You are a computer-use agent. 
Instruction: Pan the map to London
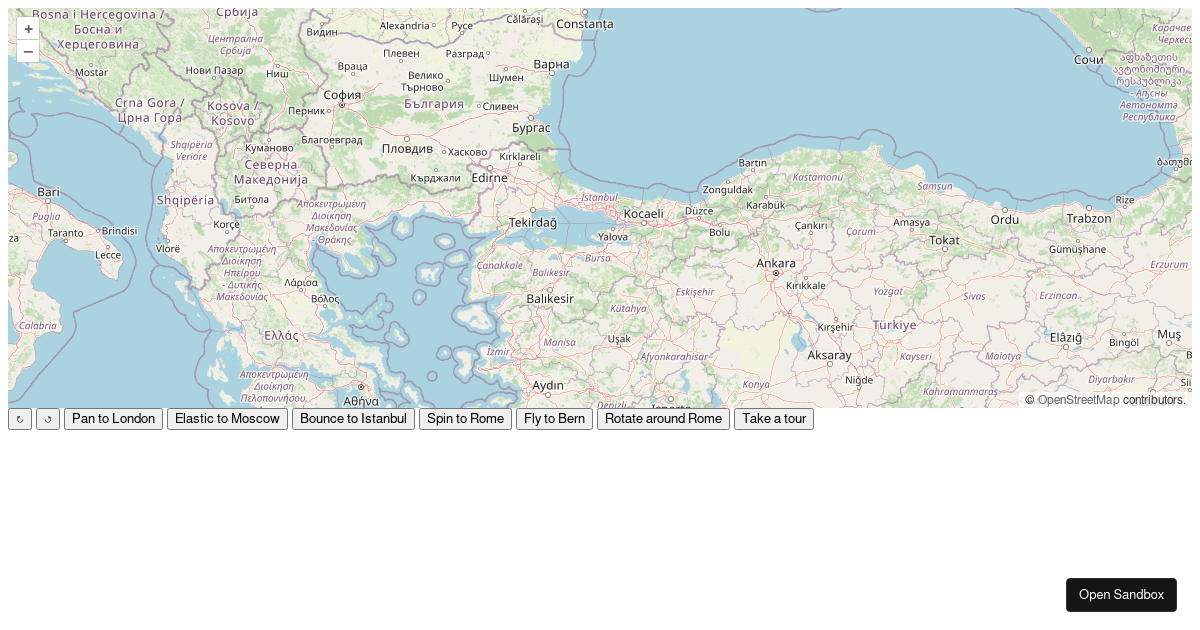coord(113,419)
